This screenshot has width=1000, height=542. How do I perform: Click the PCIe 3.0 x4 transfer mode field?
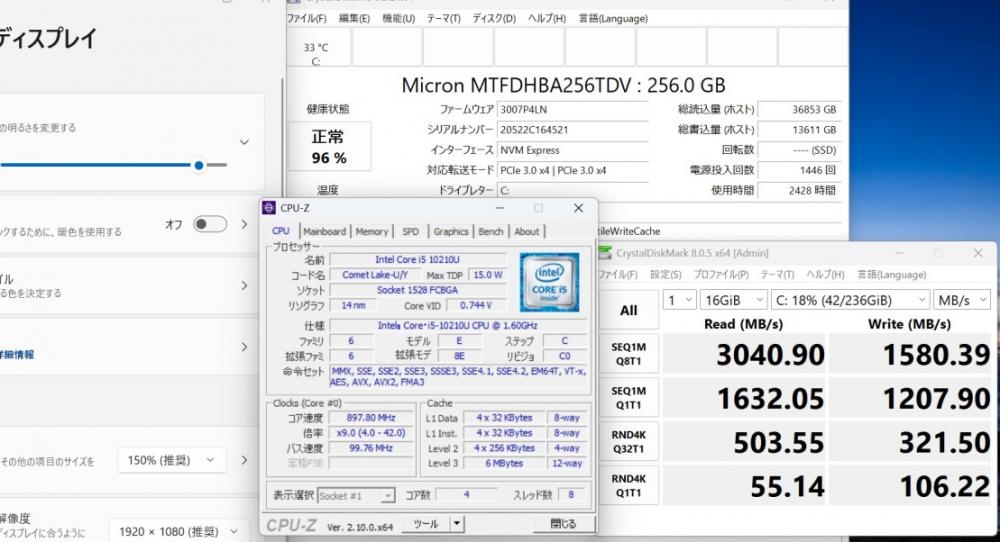573,170
